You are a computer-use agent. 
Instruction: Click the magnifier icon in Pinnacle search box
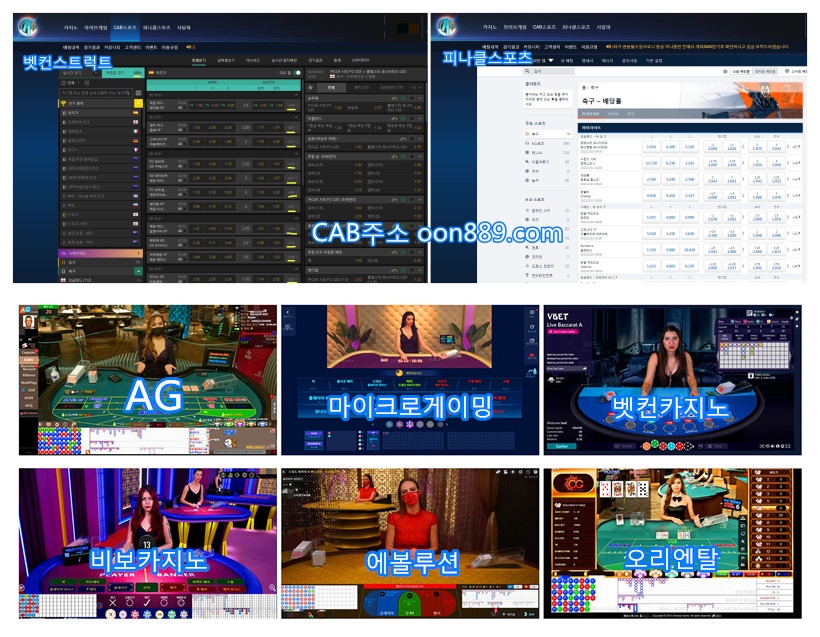pos(527,71)
